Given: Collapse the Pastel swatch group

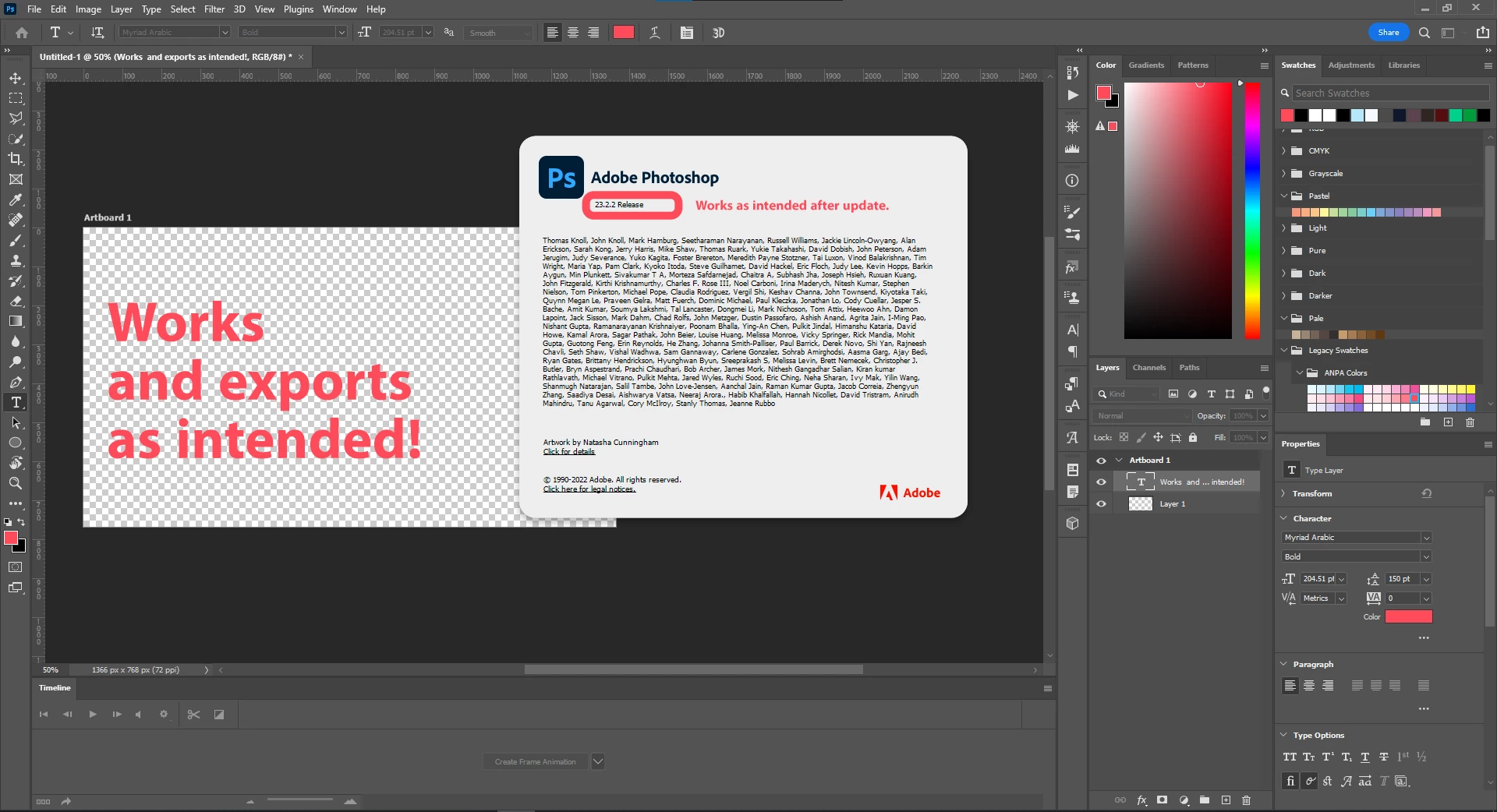Looking at the screenshot, I should click(x=1284, y=196).
